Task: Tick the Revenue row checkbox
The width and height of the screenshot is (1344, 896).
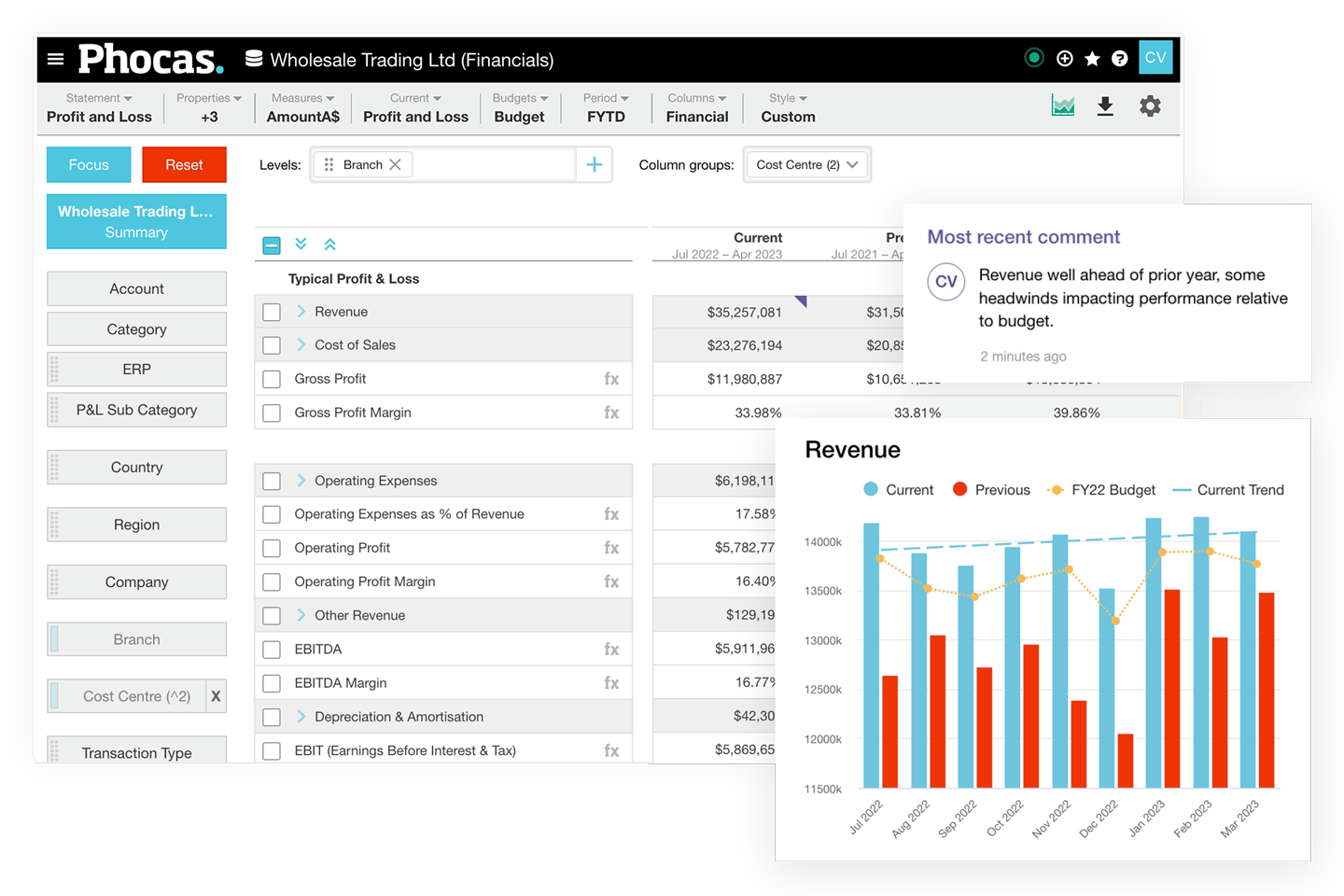Action: coord(272,311)
